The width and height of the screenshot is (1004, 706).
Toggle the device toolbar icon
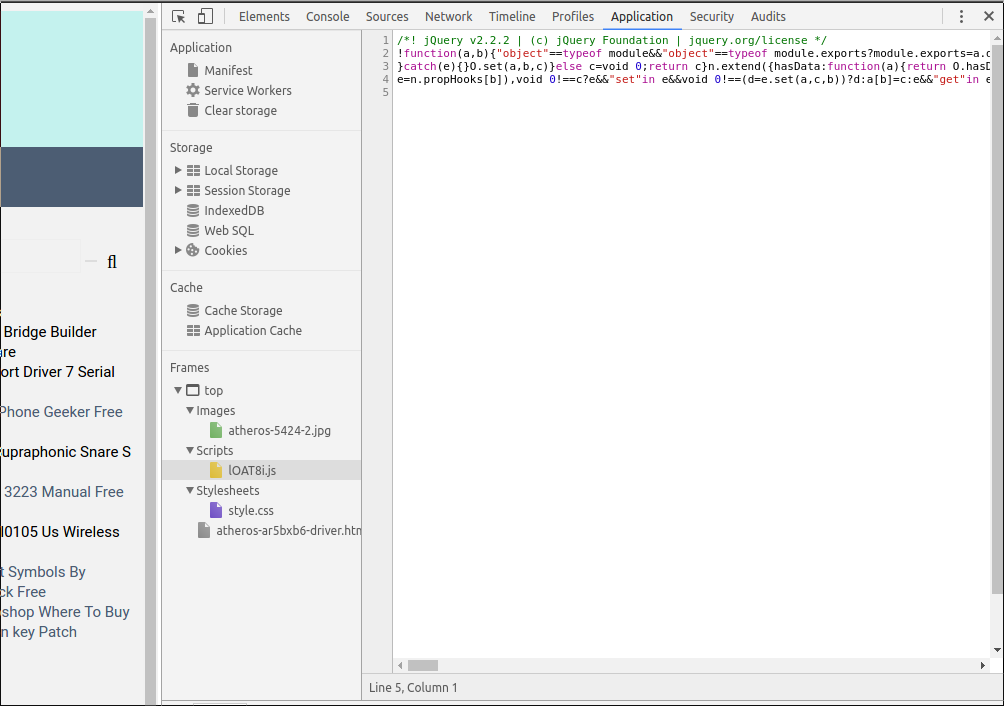[205, 17]
